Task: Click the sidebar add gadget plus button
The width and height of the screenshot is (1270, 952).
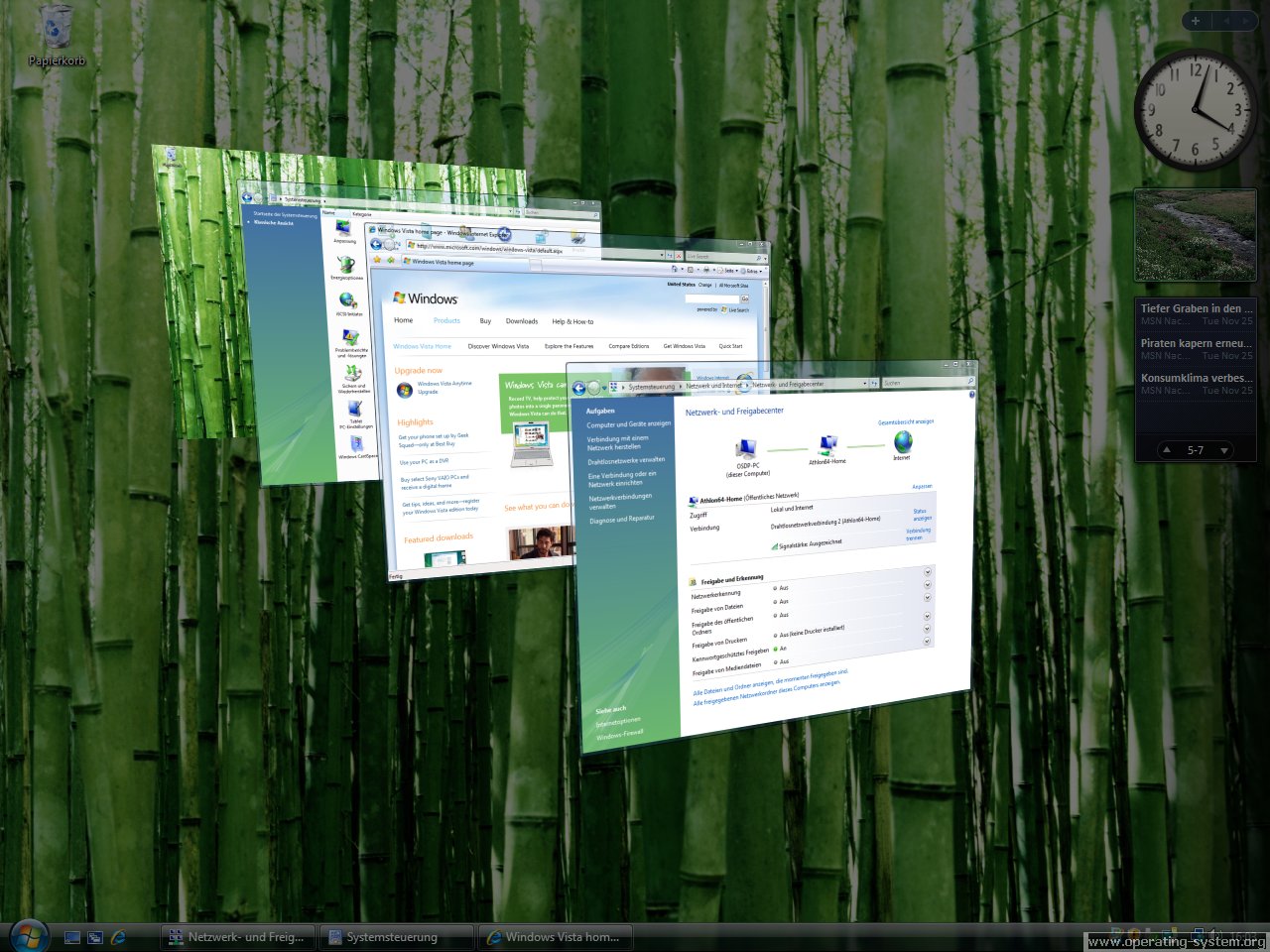Action: click(1196, 20)
